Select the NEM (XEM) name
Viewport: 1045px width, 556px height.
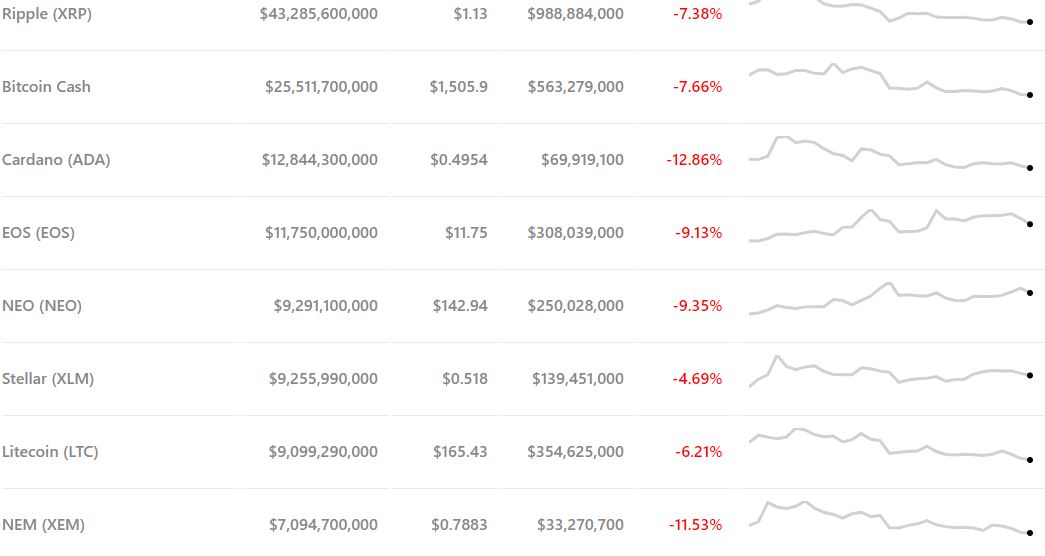coord(43,525)
